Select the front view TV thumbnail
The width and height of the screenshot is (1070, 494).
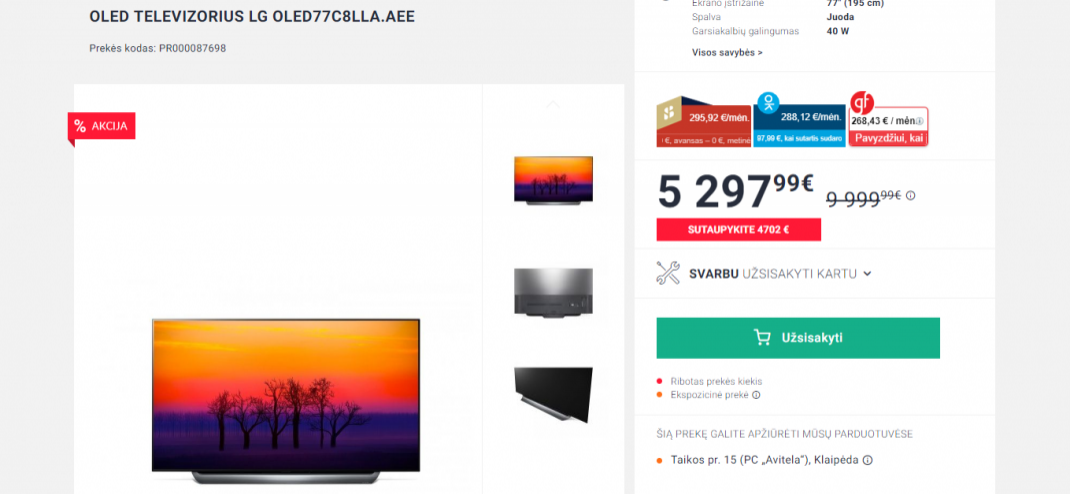click(553, 180)
